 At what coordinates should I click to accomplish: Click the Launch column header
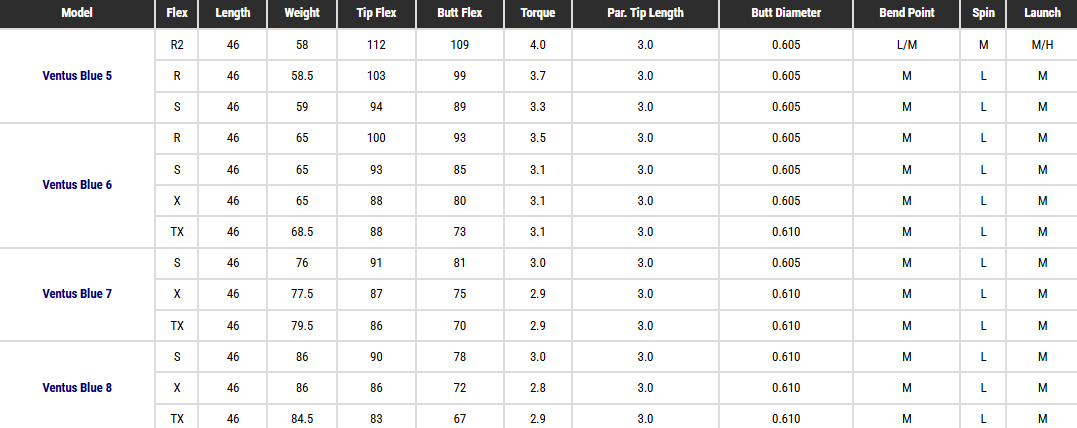point(1042,13)
